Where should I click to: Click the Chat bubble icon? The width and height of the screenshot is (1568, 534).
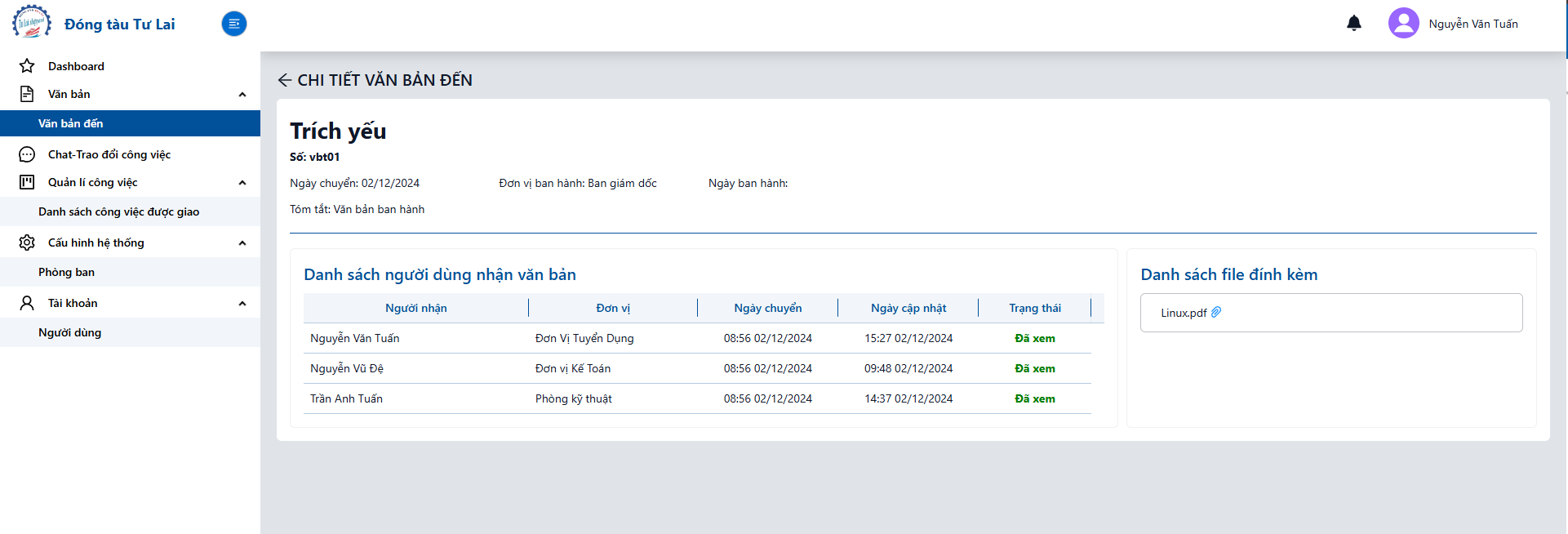pyautogui.click(x=27, y=154)
